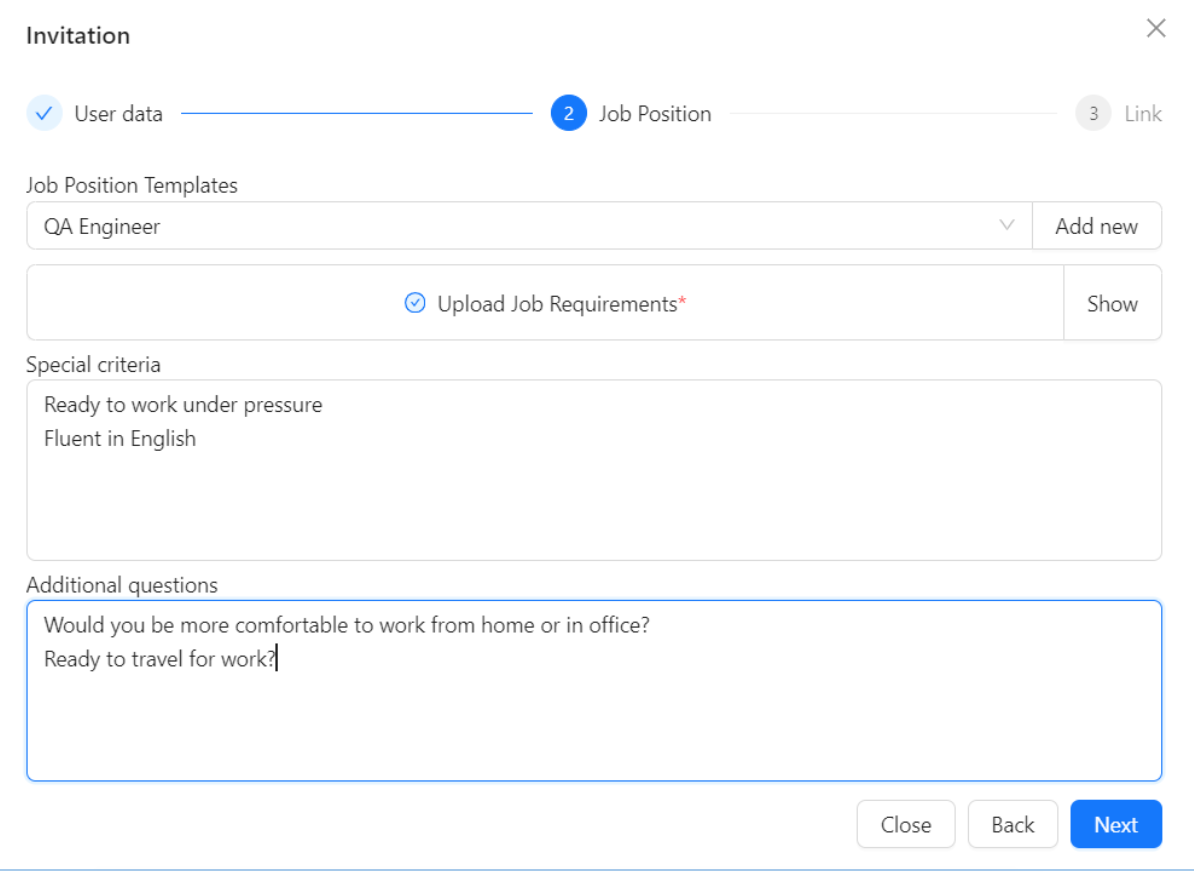
Task: Open the QA Engineer template dropdown
Action: pos(529,225)
